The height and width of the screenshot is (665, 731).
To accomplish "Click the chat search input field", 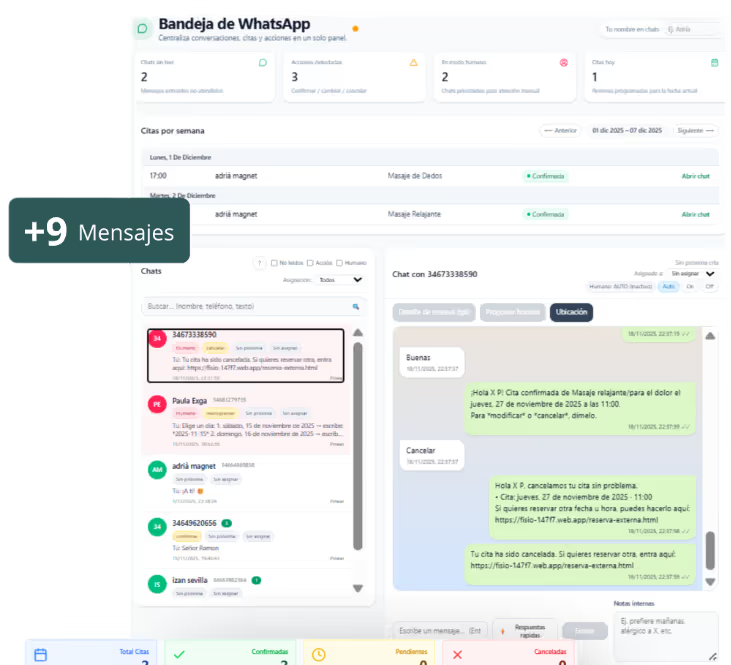I will (253, 306).
